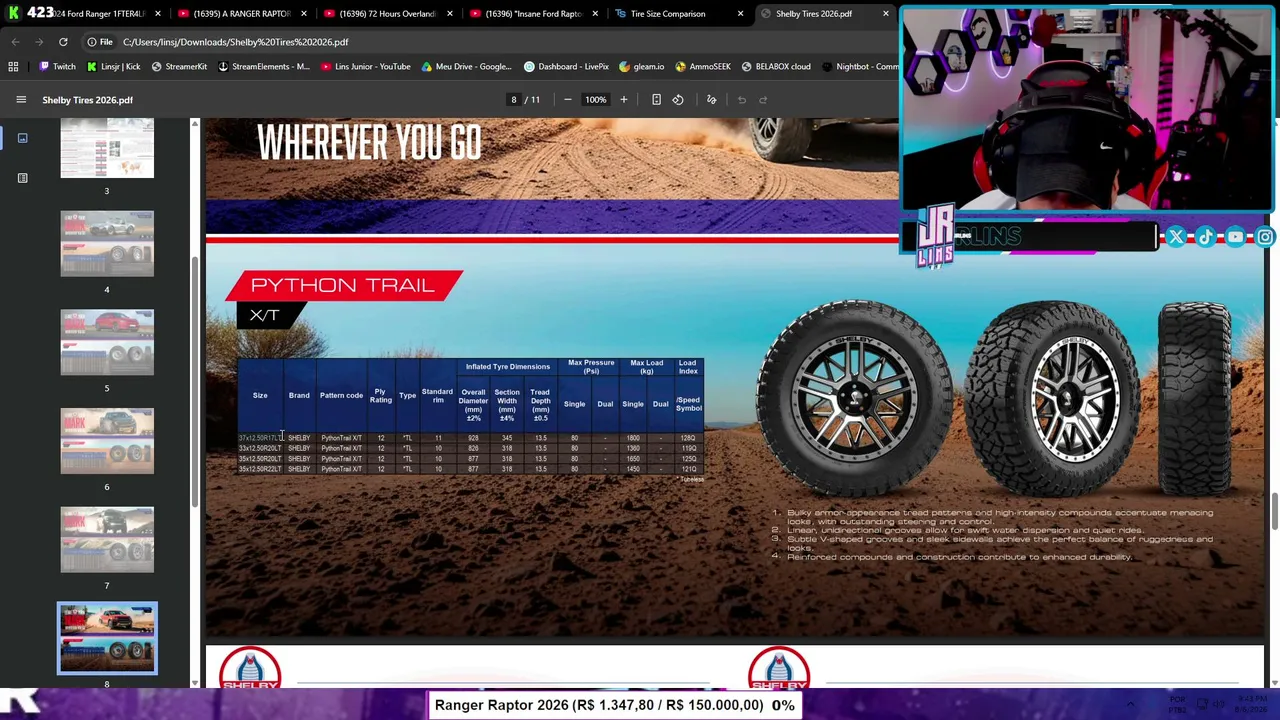Close the 'A RANGER RAPTOR' tab

coord(303,14)
